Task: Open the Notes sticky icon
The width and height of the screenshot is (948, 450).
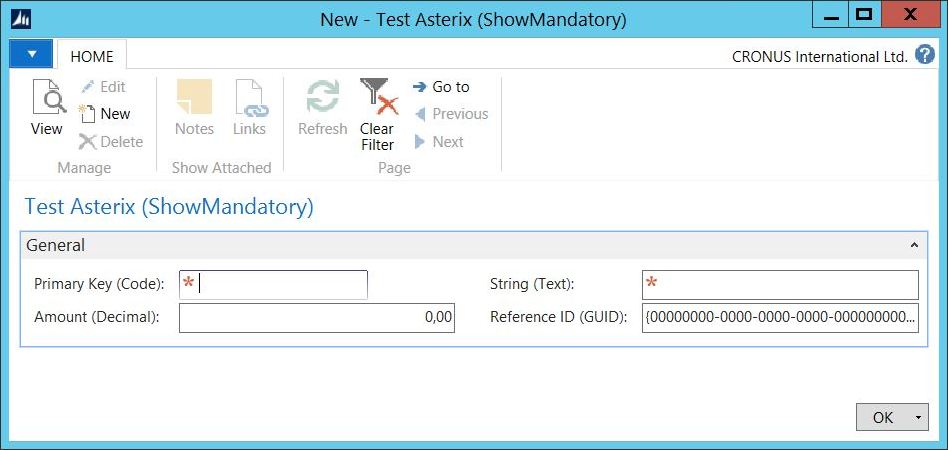Action: tap(194, 96)
